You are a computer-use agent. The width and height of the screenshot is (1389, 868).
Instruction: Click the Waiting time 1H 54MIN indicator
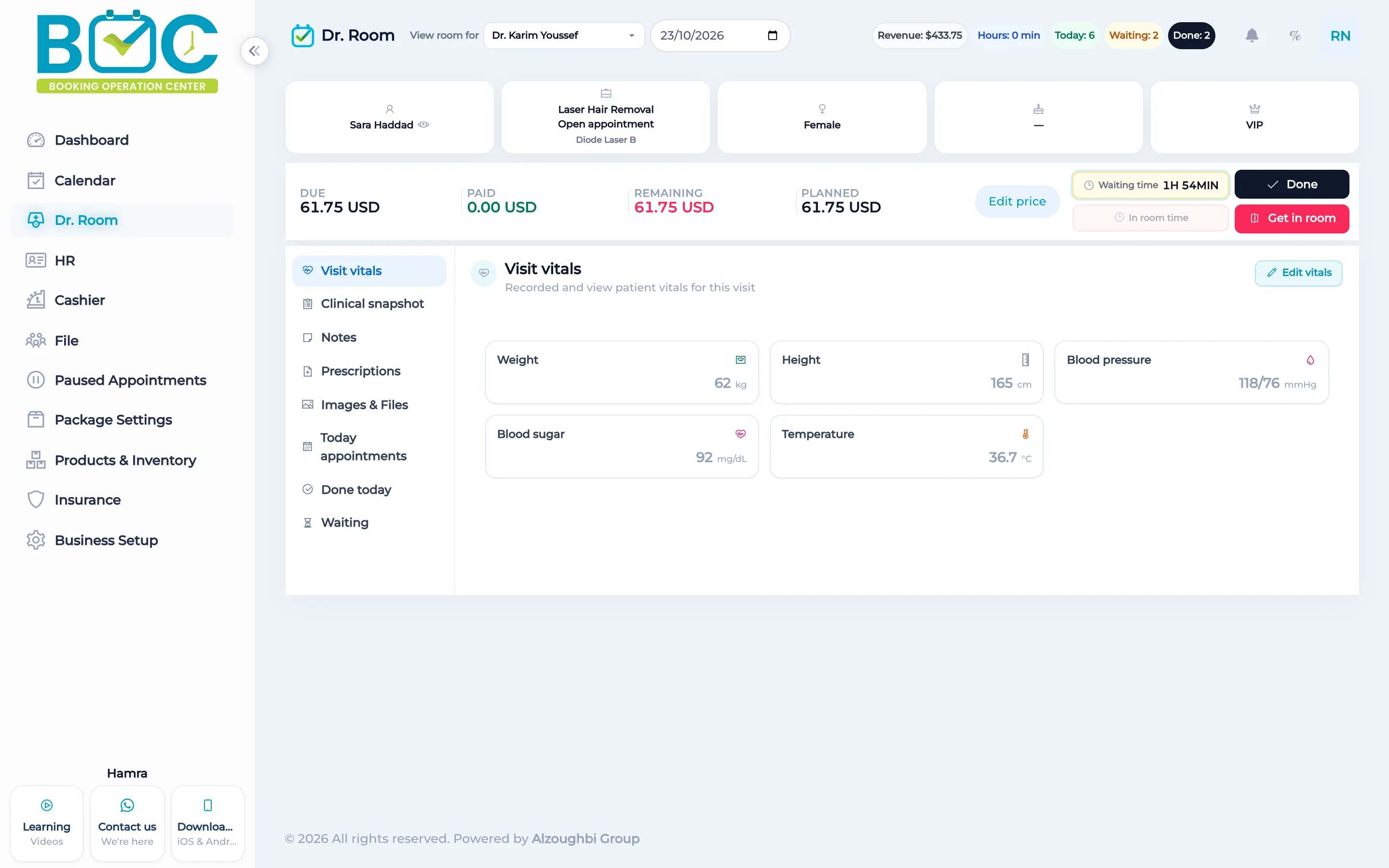pos(1150,185)
